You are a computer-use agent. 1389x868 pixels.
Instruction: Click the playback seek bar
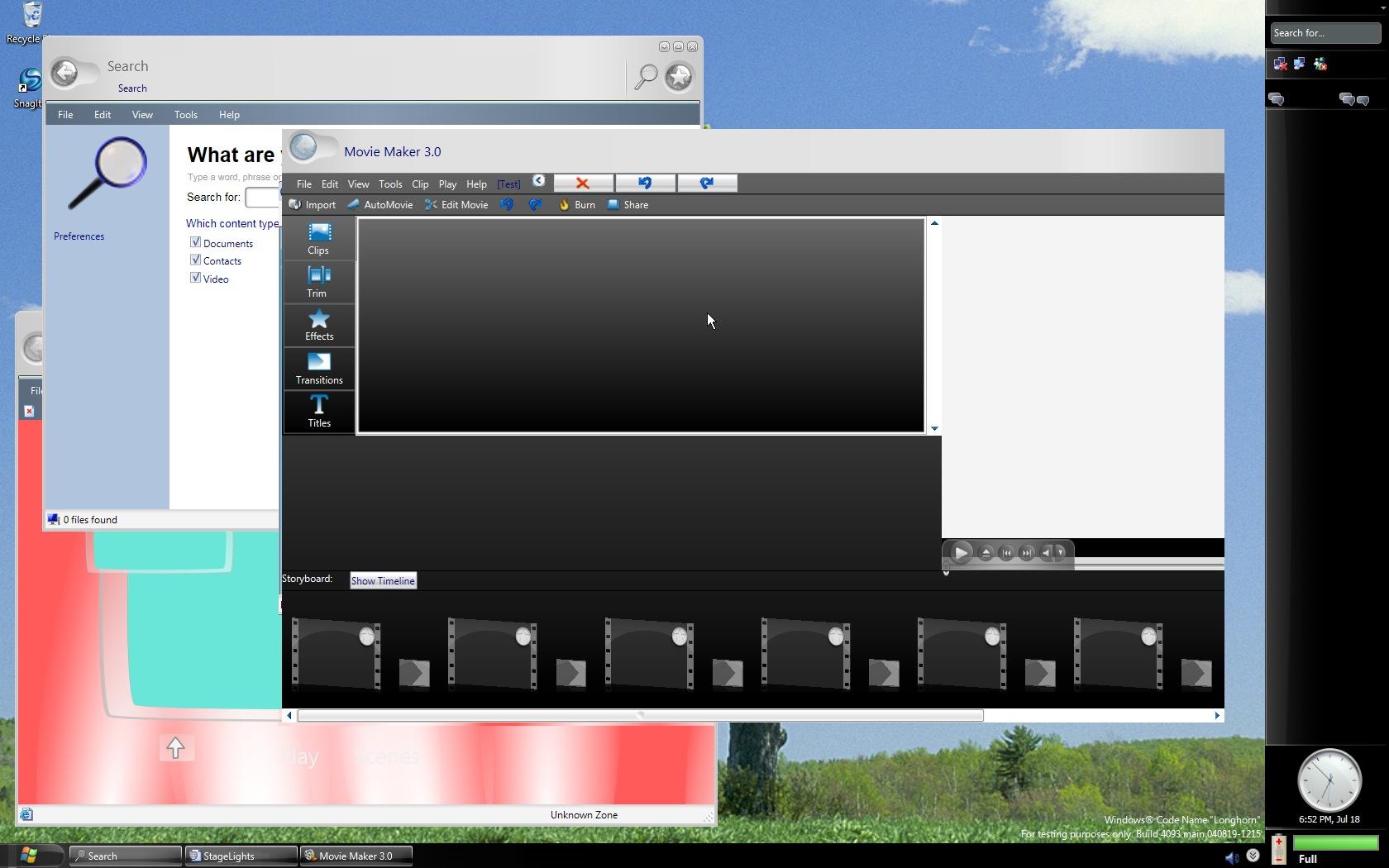[1149, 563]
